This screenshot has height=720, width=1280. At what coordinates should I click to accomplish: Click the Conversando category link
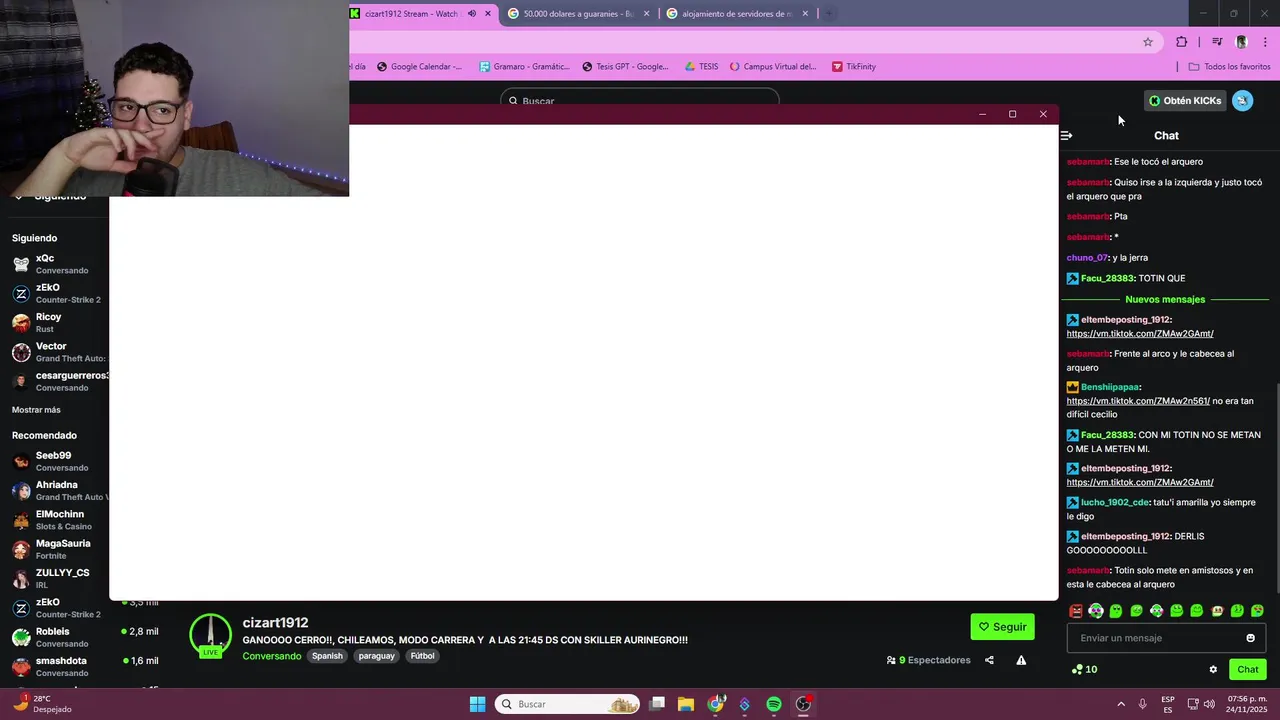pos(271,656)
